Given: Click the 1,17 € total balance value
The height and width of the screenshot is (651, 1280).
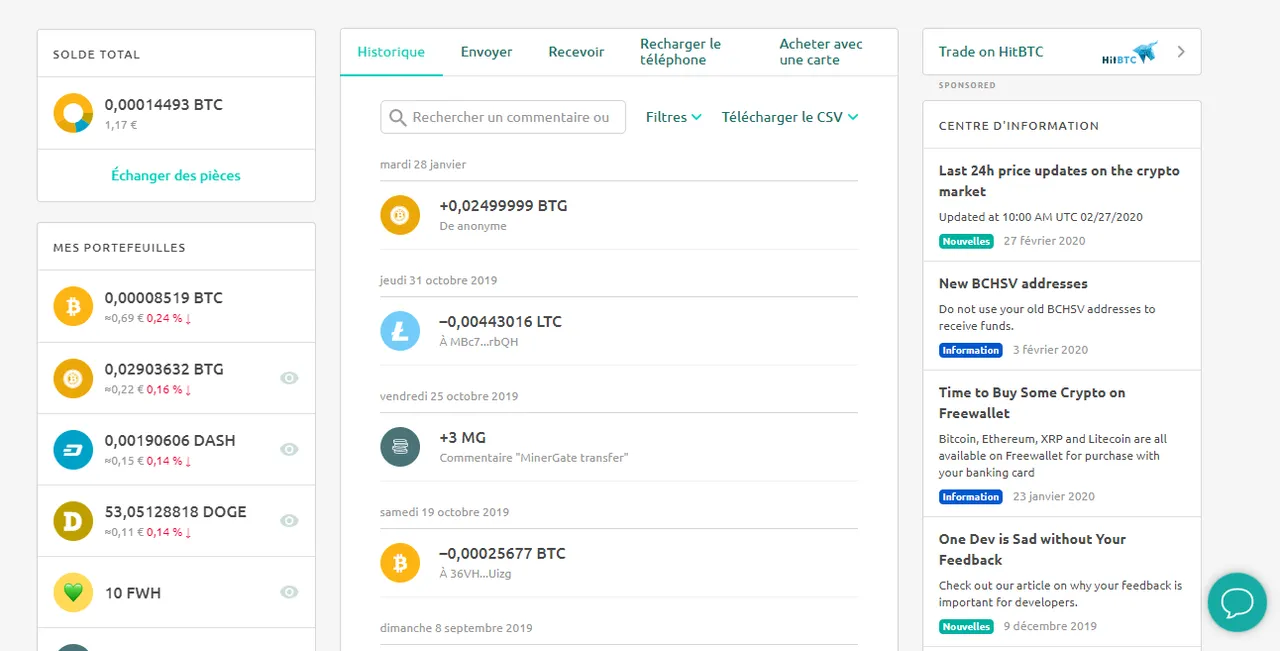Looking at the screenshot, I should click(x=121, y=126).
